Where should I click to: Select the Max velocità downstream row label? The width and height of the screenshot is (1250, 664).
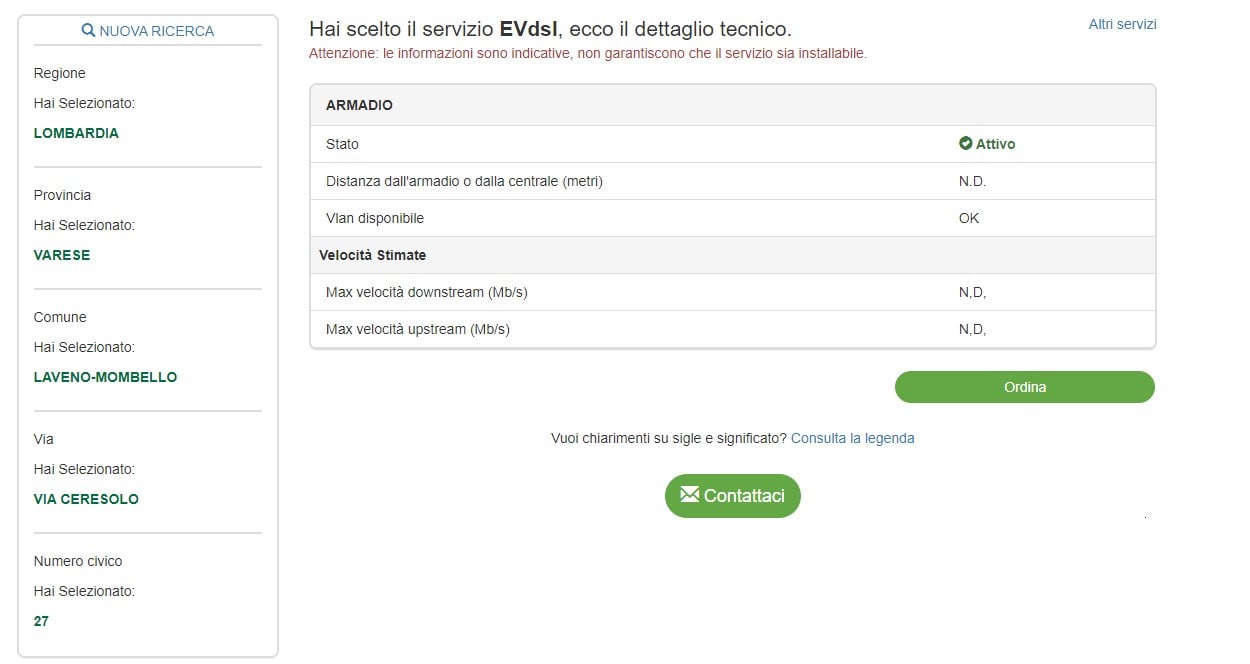426,292
